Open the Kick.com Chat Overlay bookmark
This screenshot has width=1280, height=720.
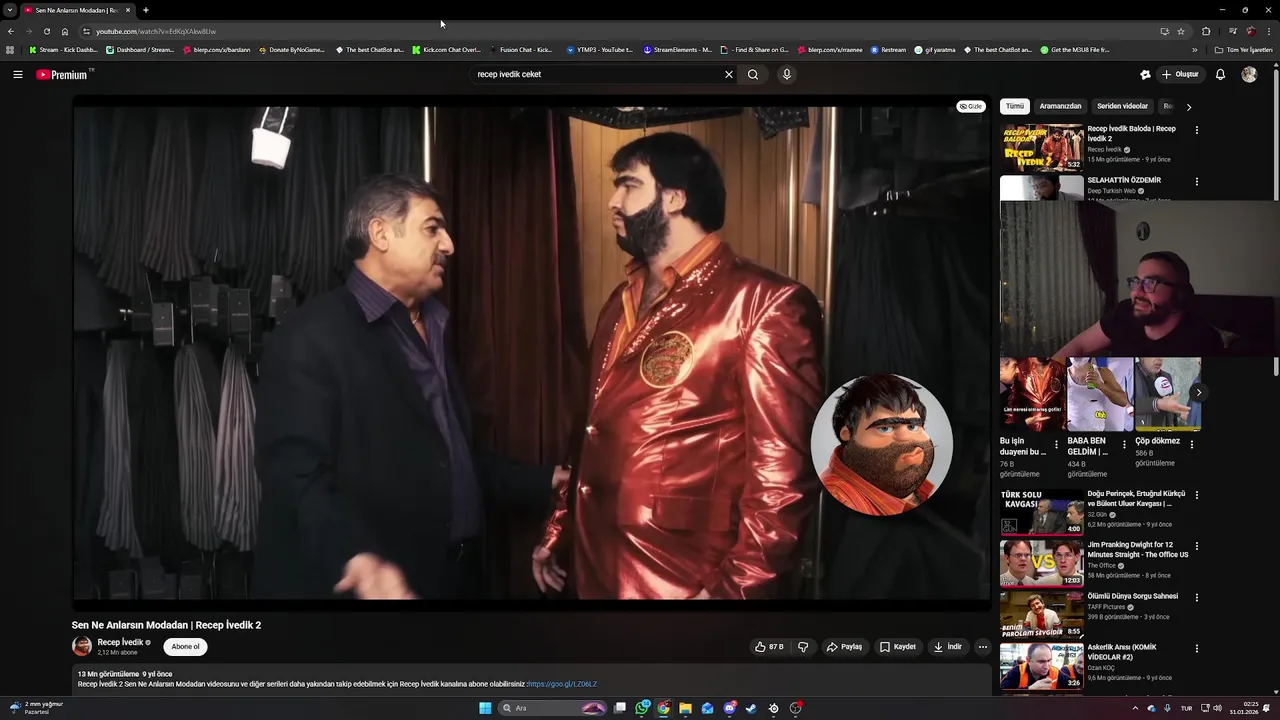447,49
